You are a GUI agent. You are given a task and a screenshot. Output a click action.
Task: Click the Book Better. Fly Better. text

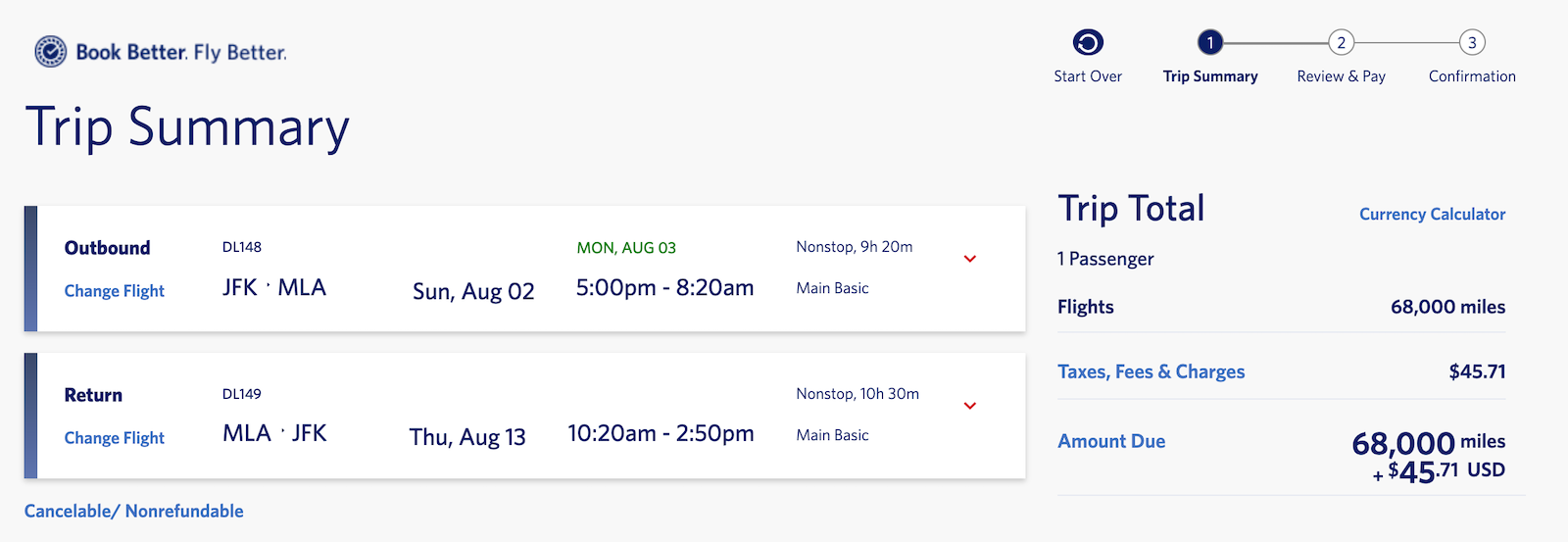tap(181, 52)
